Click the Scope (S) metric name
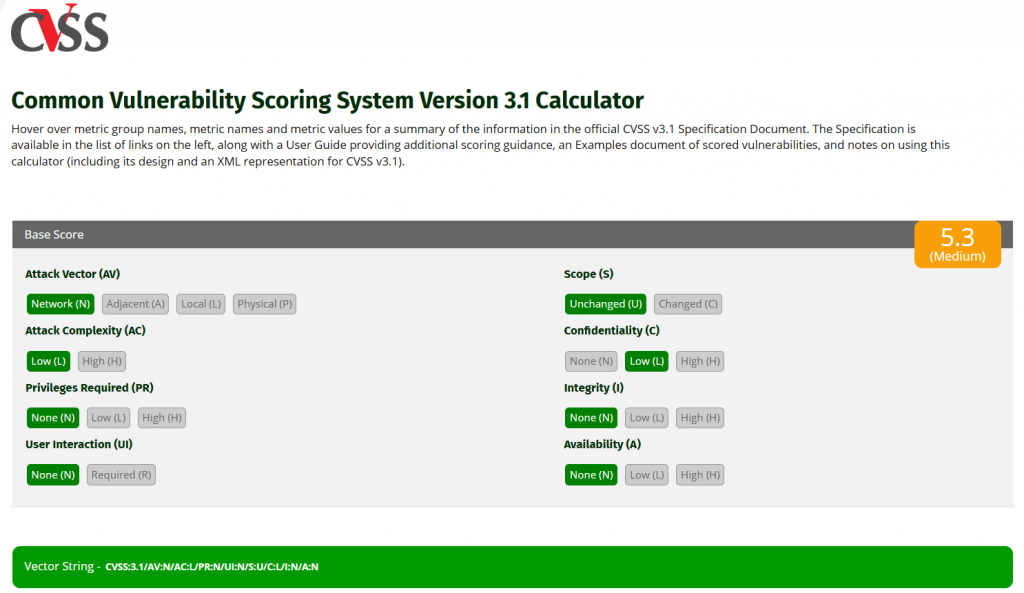Screen dimensions: 1024x593 588,274
